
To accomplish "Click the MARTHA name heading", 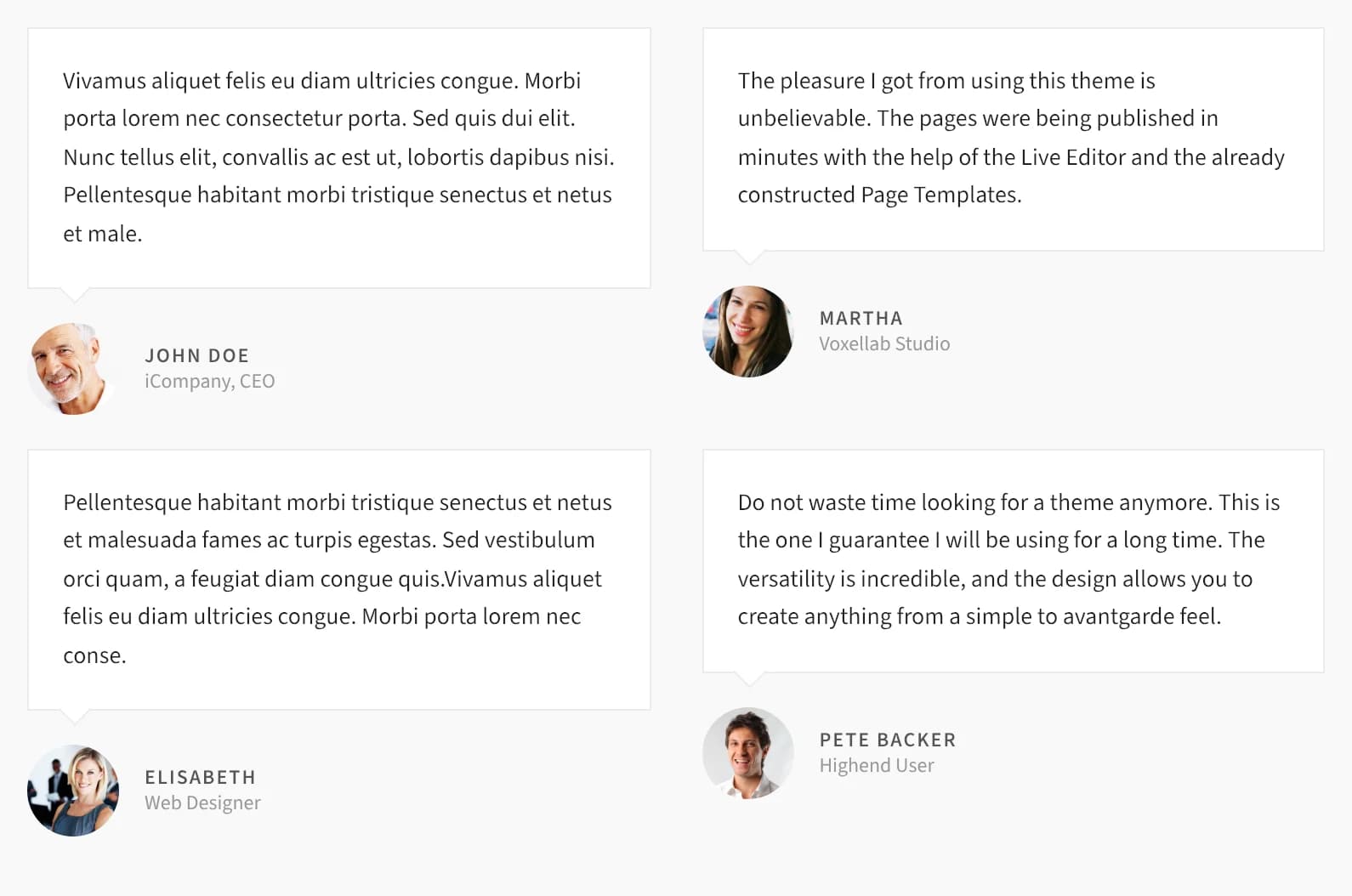I will 861,318.
